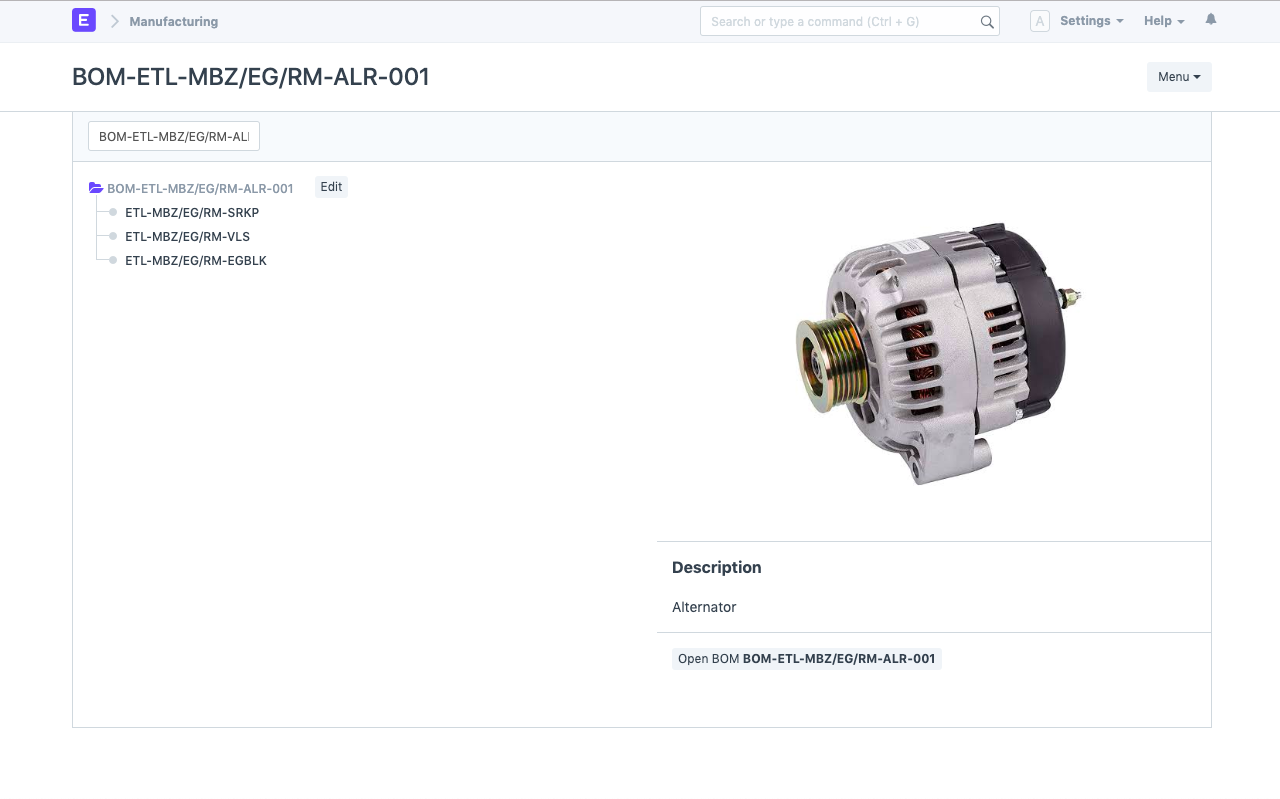This screenshot has width=1280, height=799.
Task: Click the Edit button beside the BOM root
Action: [x=331, y=187]
